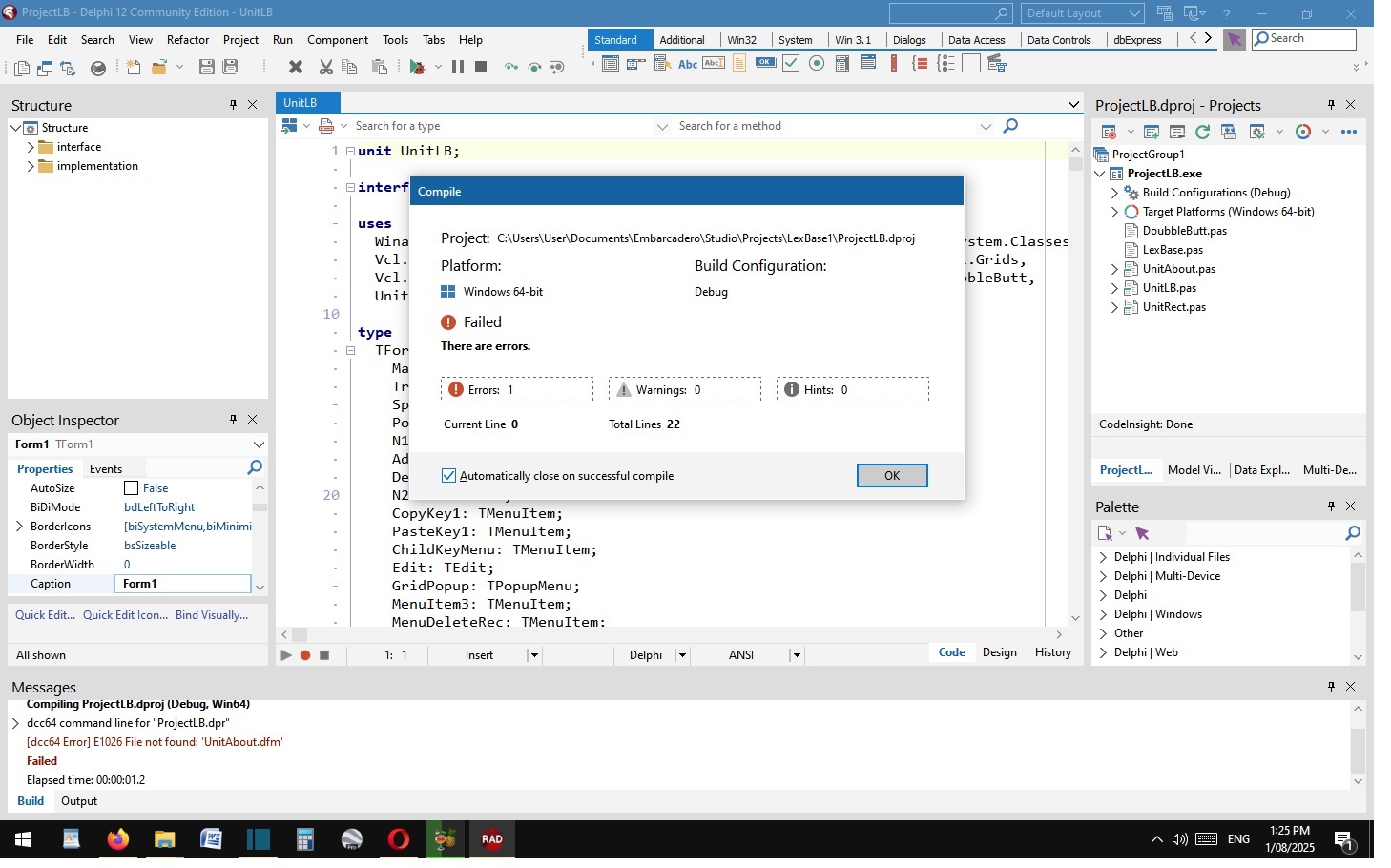Image resolution: width=1391 pixels, height=868 pixels.
Task: Click the Cut scissors icon
Action: point(326,67)
